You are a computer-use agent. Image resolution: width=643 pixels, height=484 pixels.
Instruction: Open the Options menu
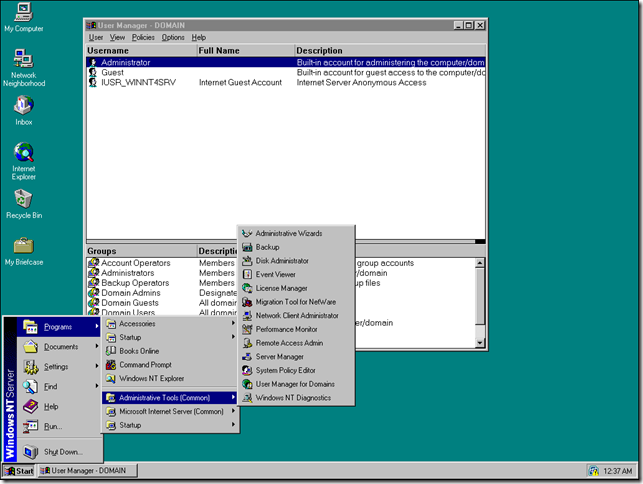pyautogui.click(x=173, y=37)
